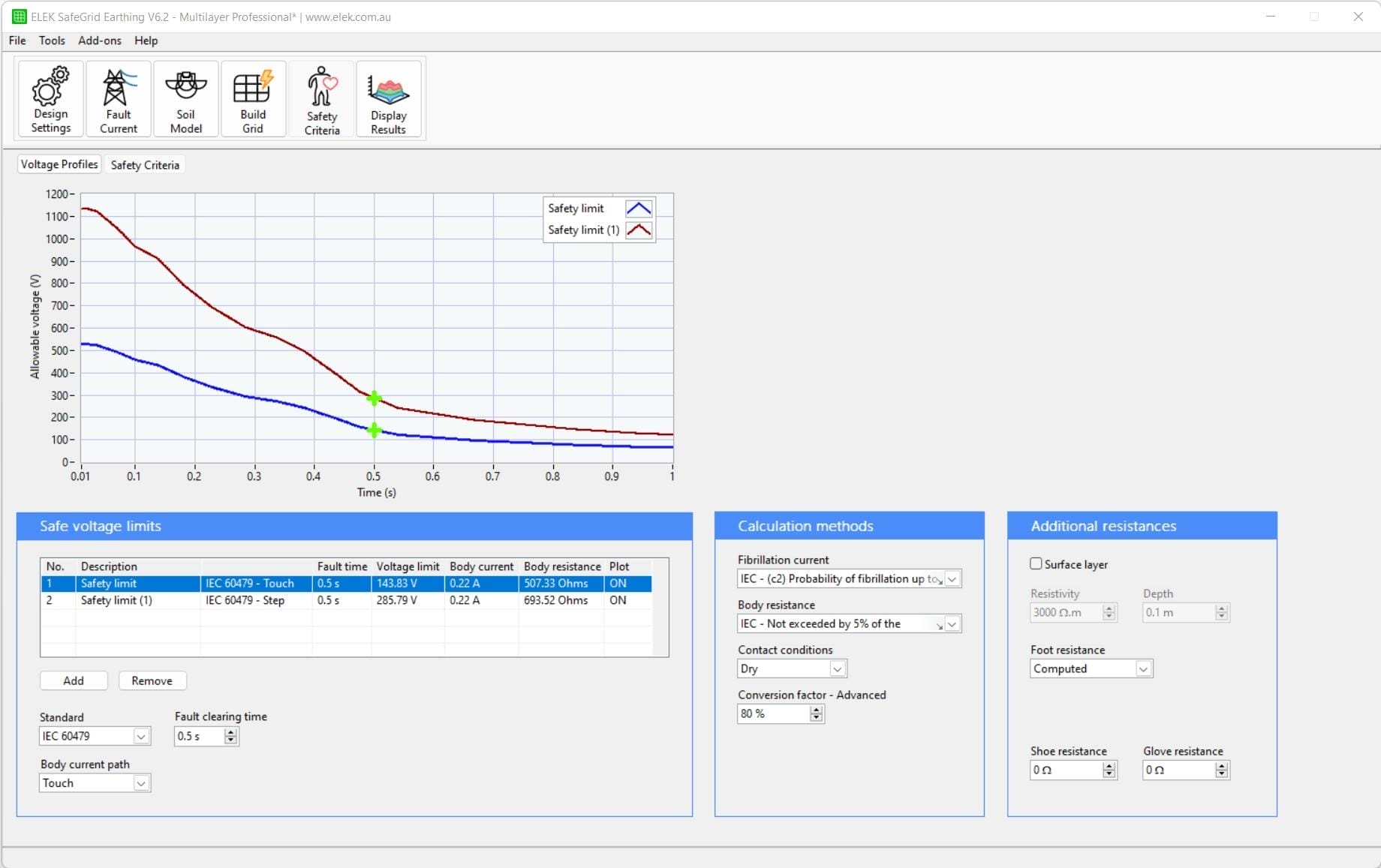Click the Add button under the limits table
The image size is (1381, 868).
pyautogui.click(x=73, y=680)
